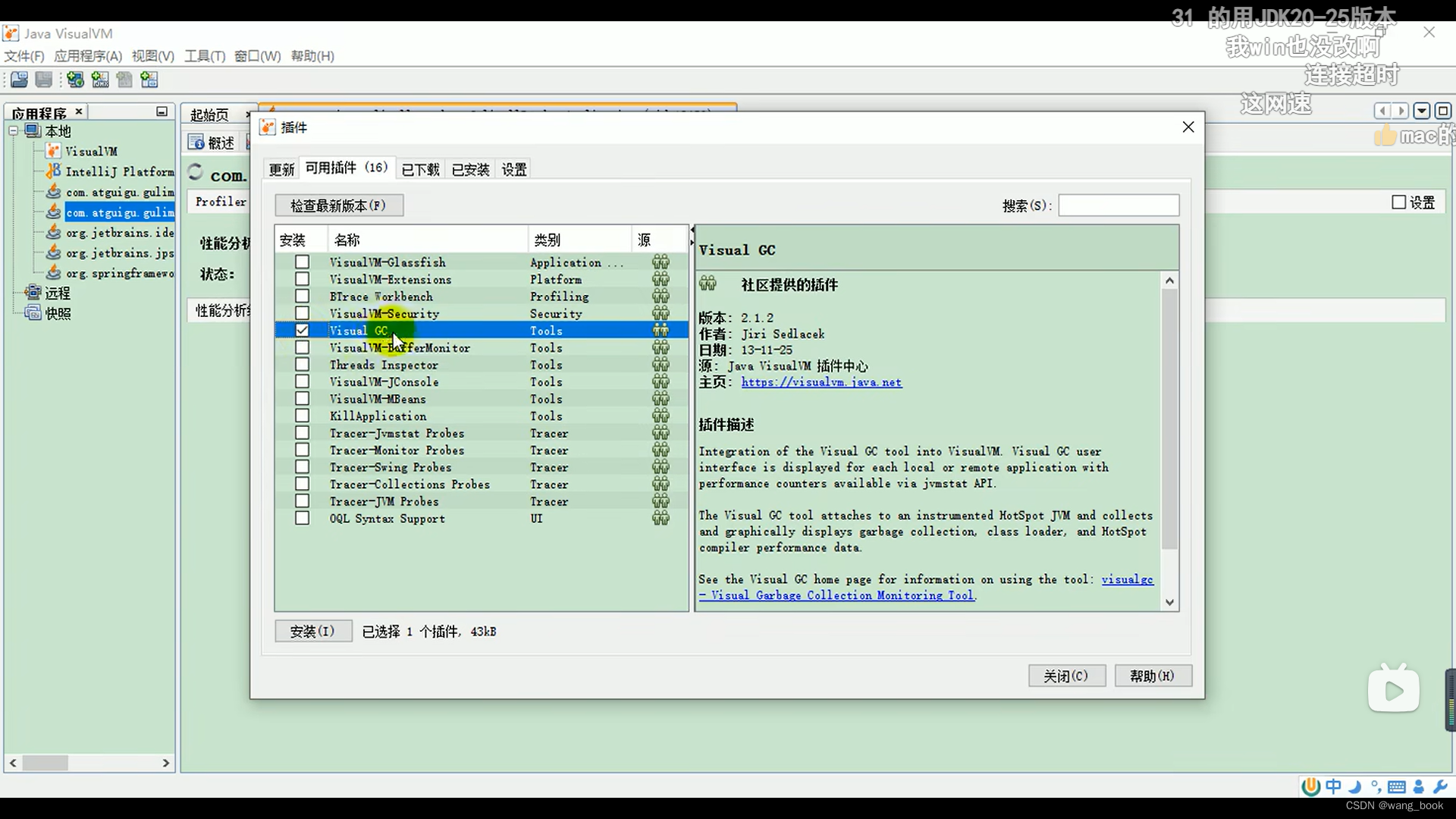Minimize the 应用程序 panel
The width and height of the screenshot is (1456, 819).
click(162, 111)
